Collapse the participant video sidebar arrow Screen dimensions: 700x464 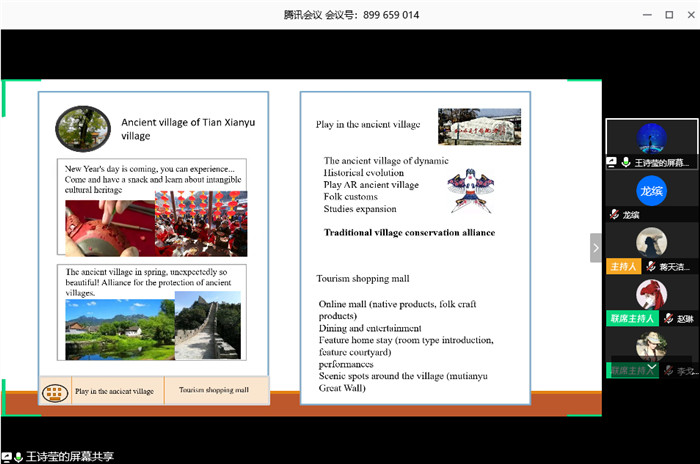click(596, 247)
